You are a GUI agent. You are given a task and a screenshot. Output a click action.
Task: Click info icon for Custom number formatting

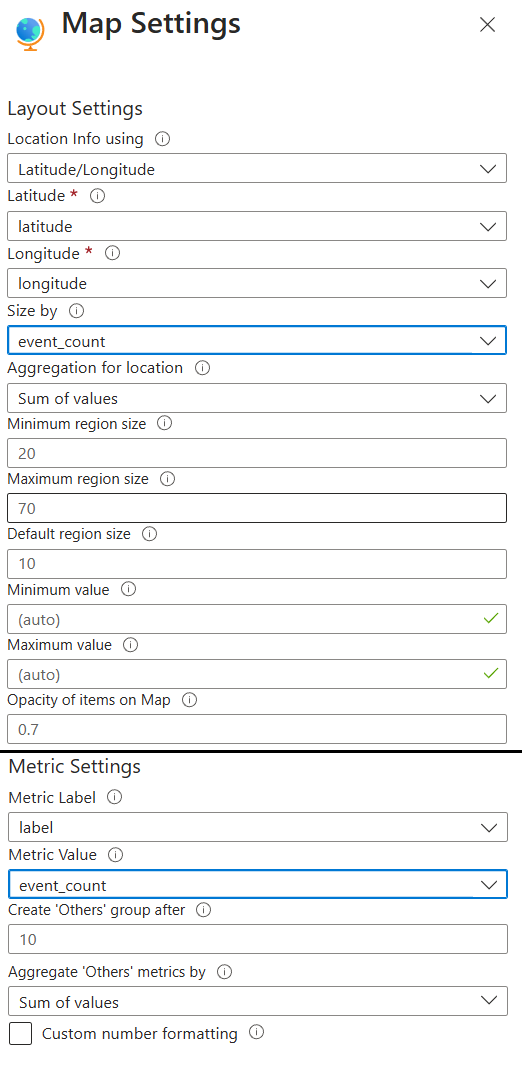(256, 1033)
